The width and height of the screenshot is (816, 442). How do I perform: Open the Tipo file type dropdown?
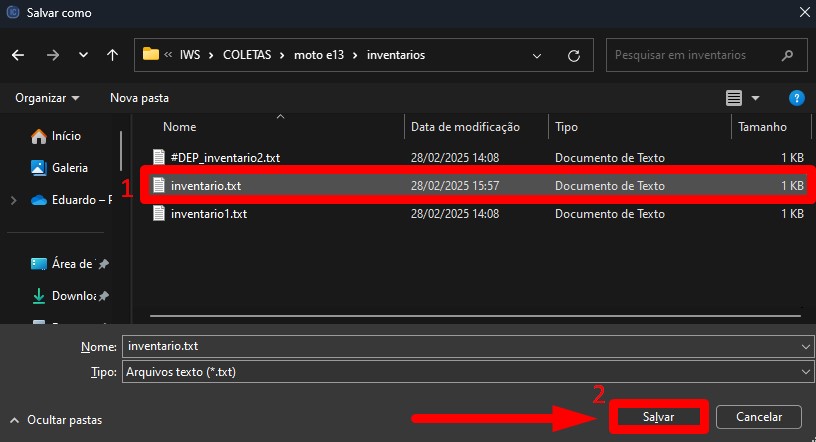pos(806,371)
